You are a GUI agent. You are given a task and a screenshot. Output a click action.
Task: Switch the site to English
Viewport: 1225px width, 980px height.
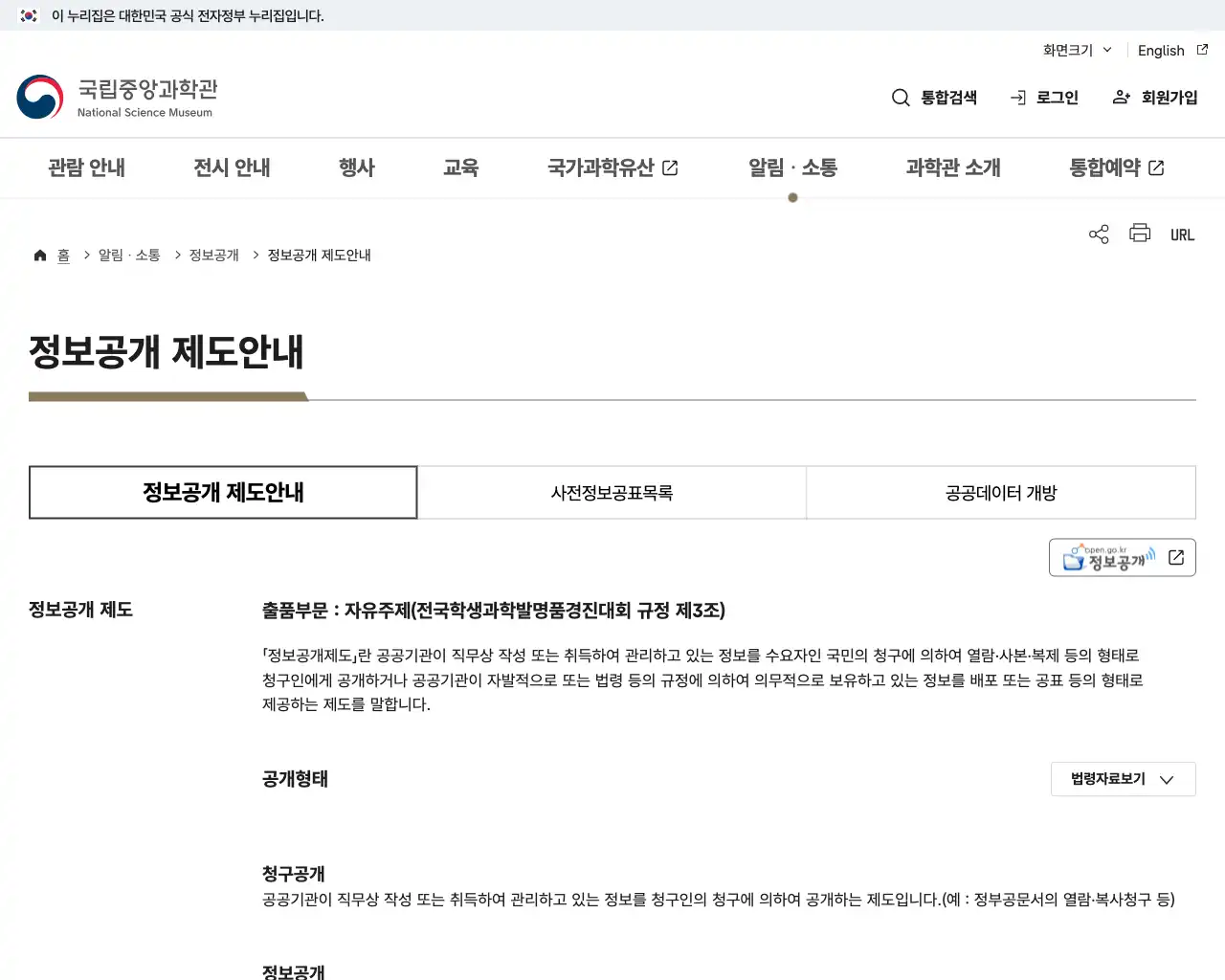(1160, 50)
